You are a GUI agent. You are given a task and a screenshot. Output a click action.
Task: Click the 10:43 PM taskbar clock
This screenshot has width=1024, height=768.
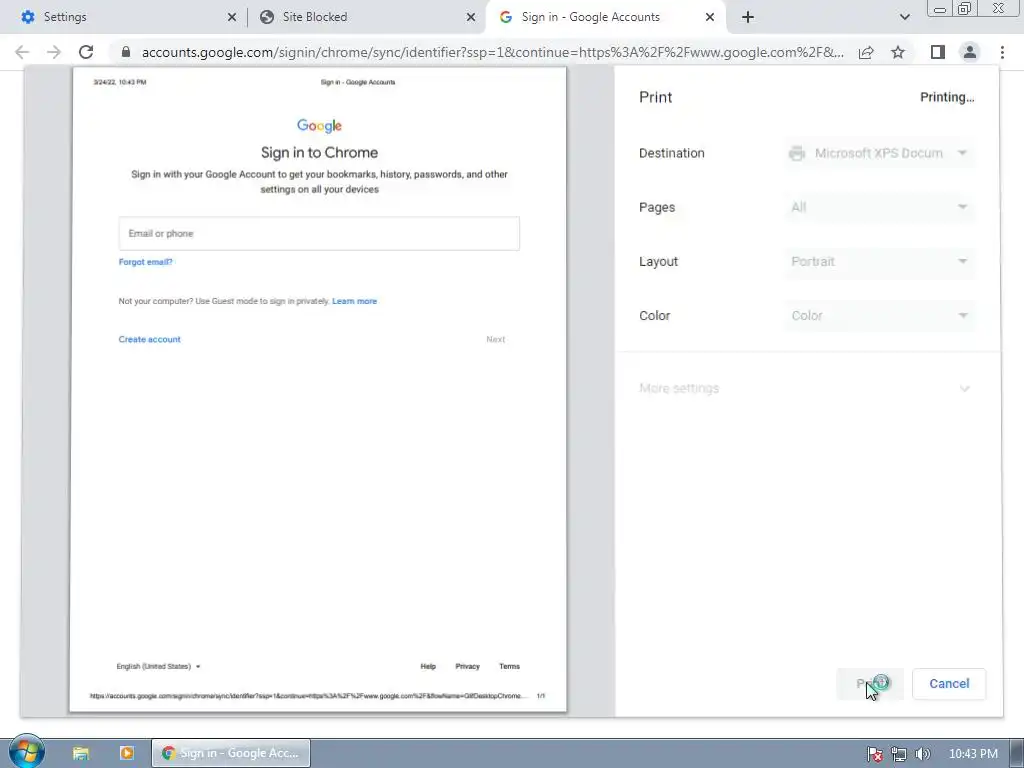pyautogui.click(x=973, y=754)
